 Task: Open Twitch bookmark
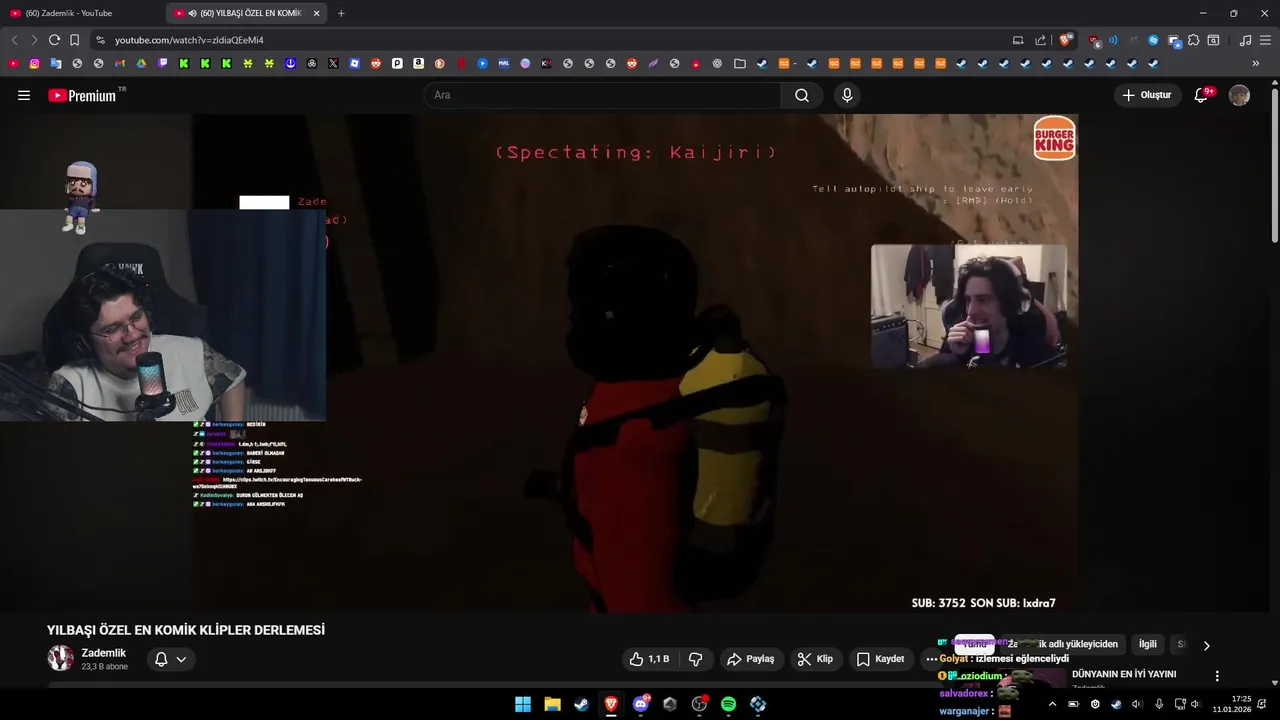click(x=163, y=63)
